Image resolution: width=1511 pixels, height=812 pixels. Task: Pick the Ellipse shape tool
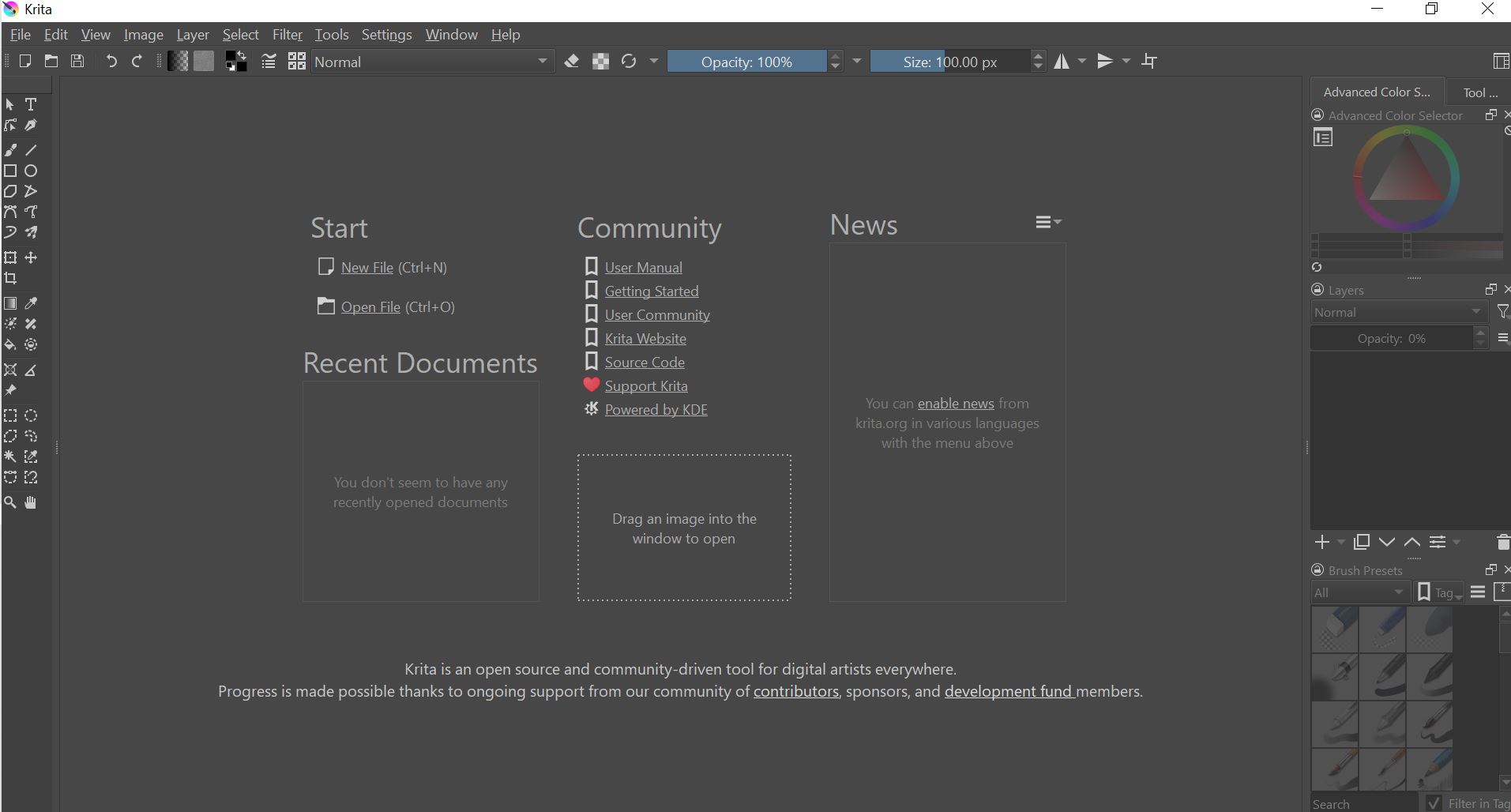pyautogui.click(x=31, y=171)
